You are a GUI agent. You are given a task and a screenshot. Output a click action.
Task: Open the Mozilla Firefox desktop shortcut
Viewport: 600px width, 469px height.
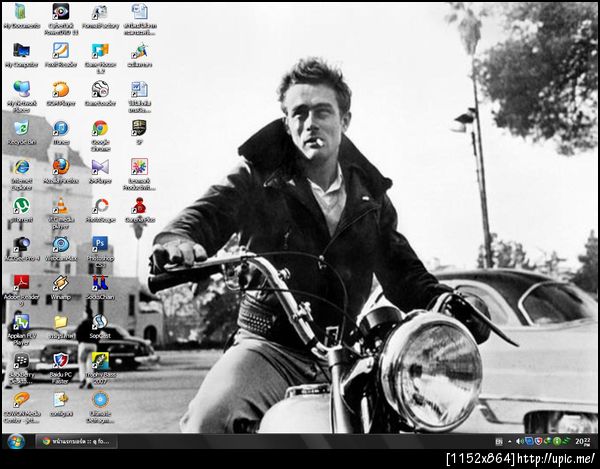[60, 166]
